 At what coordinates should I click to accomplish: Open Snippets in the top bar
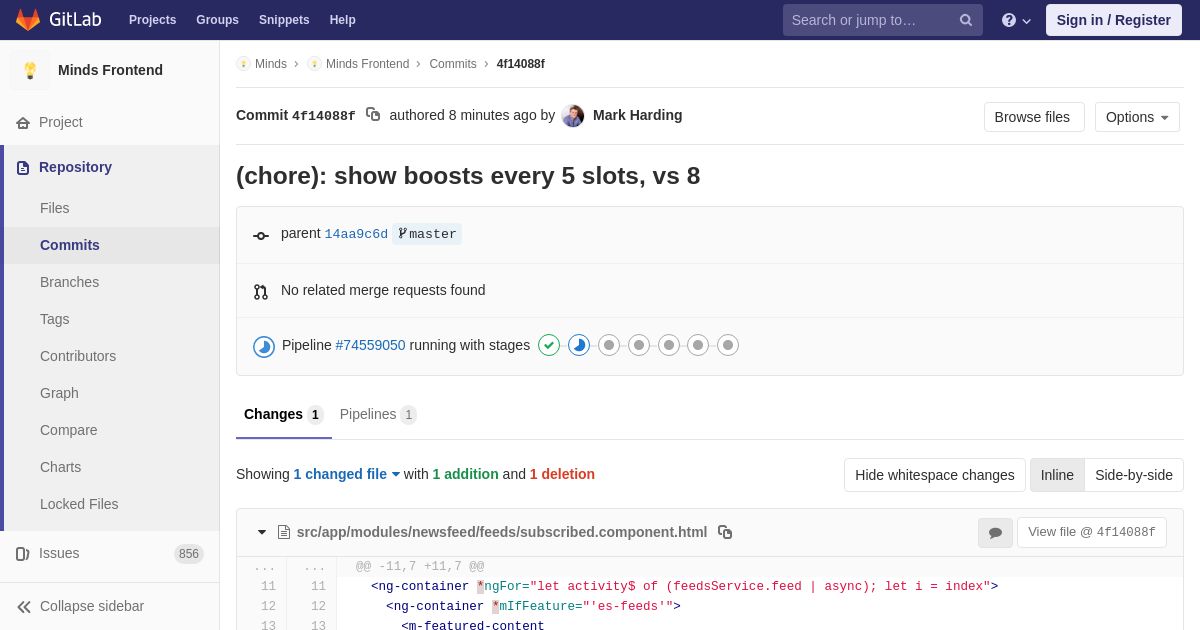[284, 20]
